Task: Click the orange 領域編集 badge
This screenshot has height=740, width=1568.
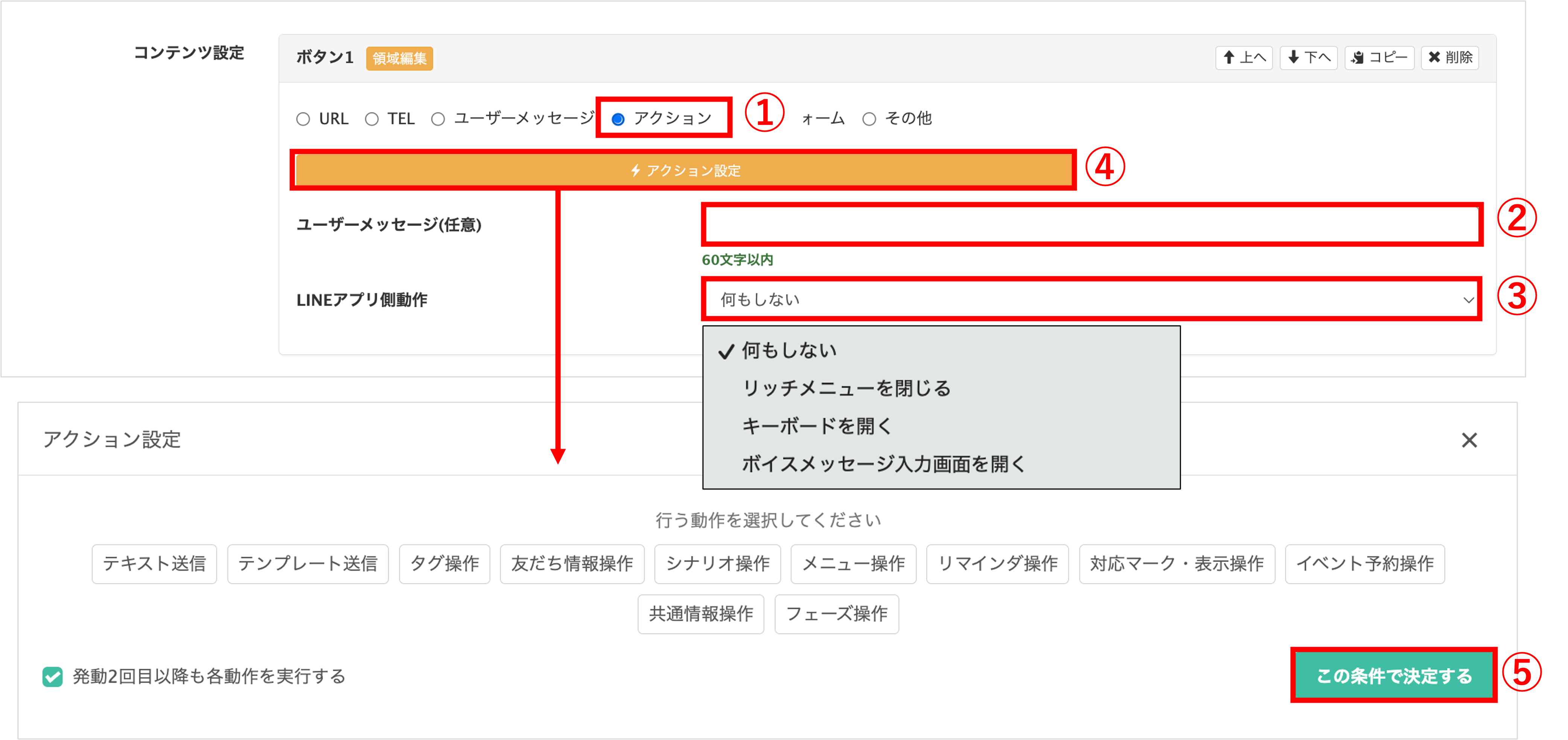Action: pos(399,58)
